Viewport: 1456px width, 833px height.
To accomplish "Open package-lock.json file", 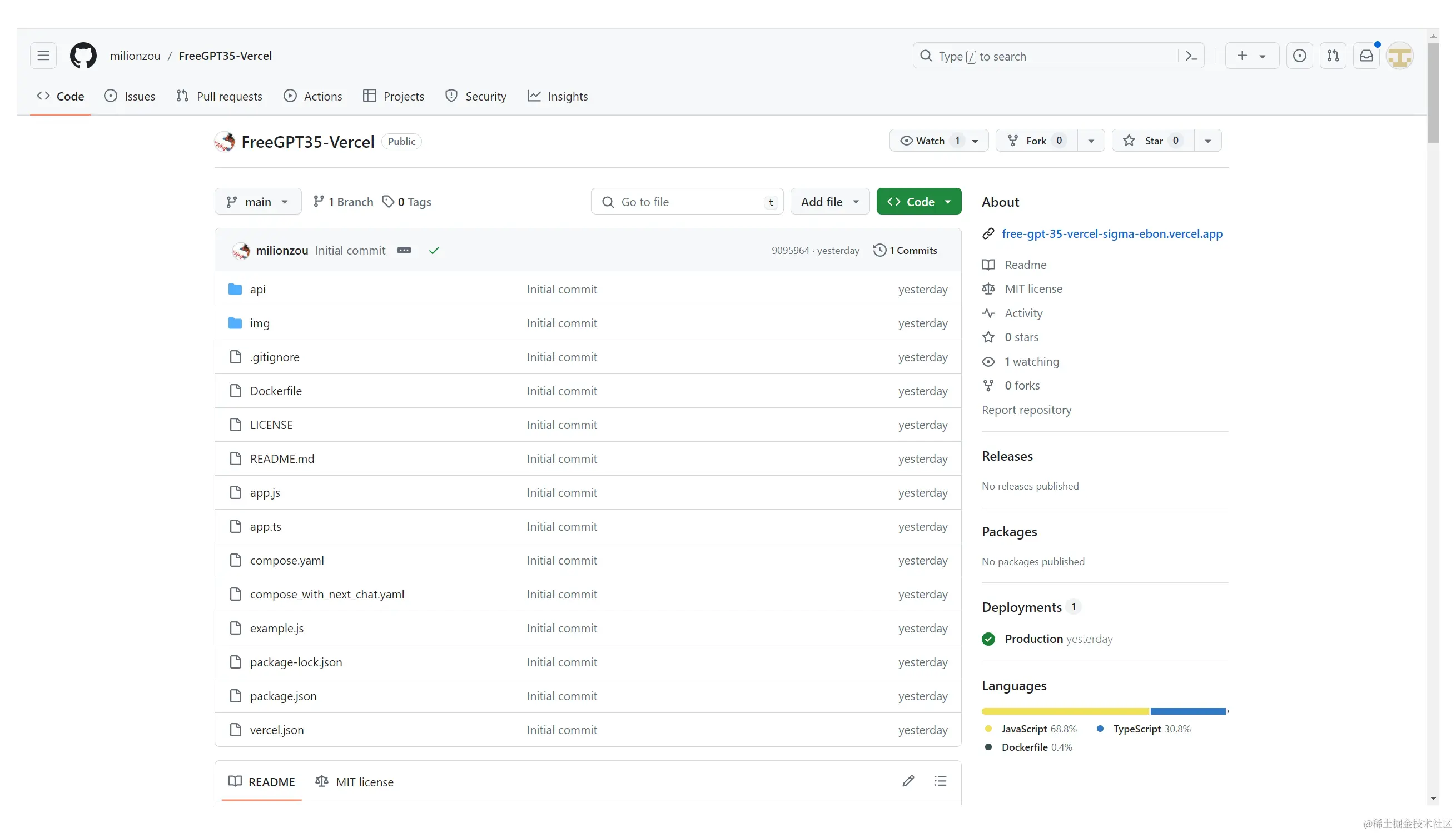I will click(x=296, y=662).
